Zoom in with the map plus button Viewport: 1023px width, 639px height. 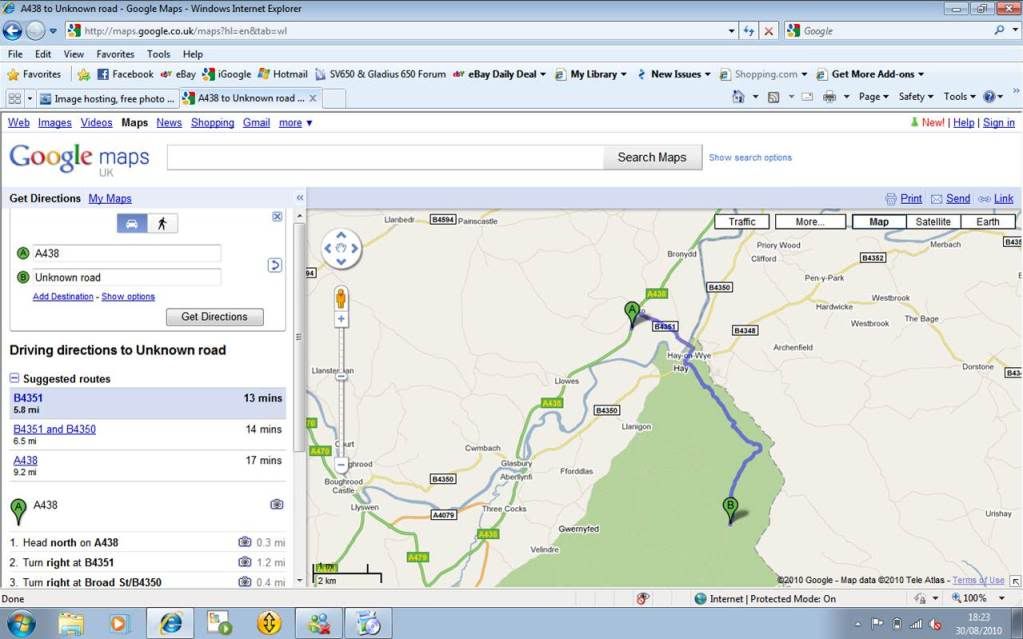click(x=341, y=319)
